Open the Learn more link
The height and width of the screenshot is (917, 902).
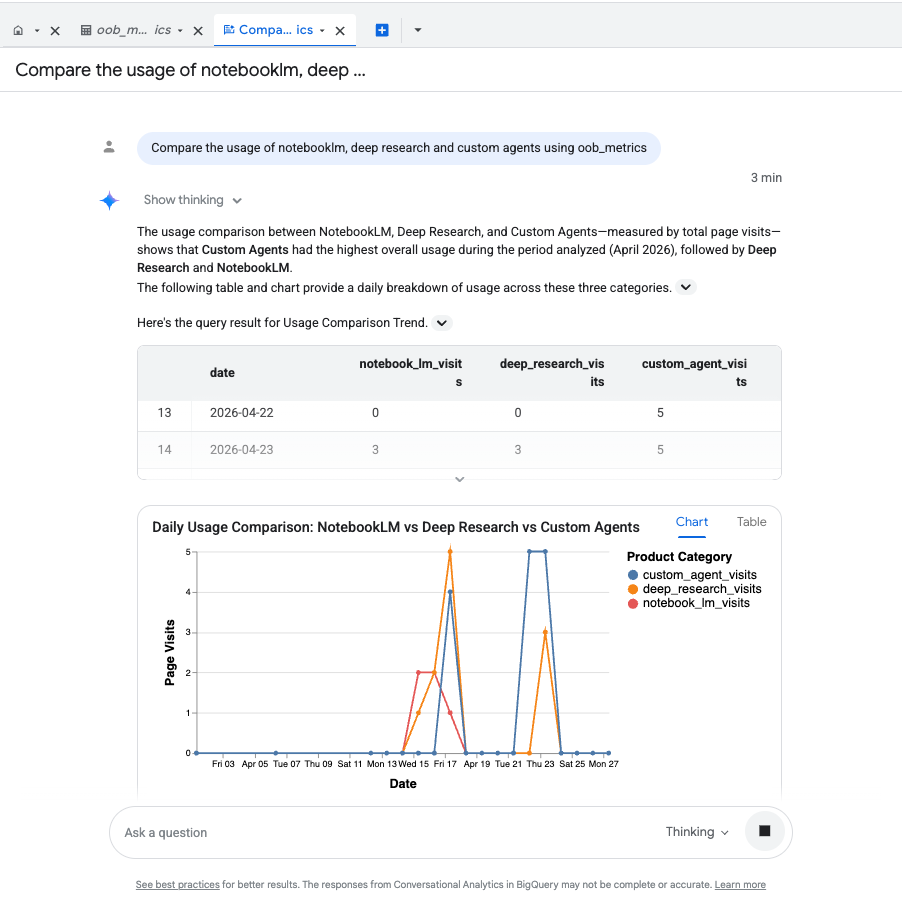[740, 885]
